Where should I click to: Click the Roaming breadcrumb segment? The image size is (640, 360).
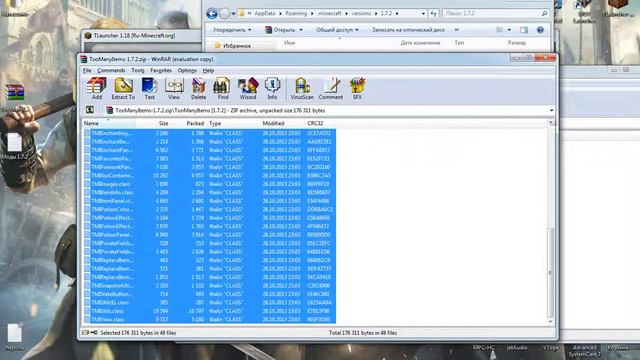[296, 13]
